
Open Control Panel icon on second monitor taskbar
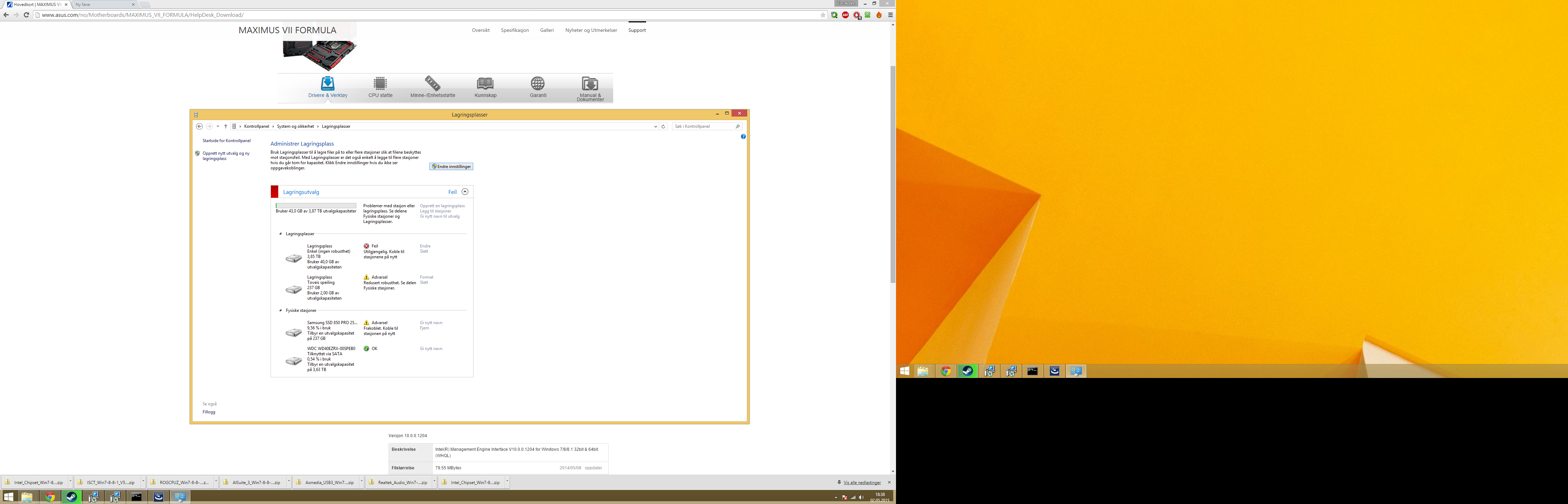pyautogui.click(x=1076, y=371)
